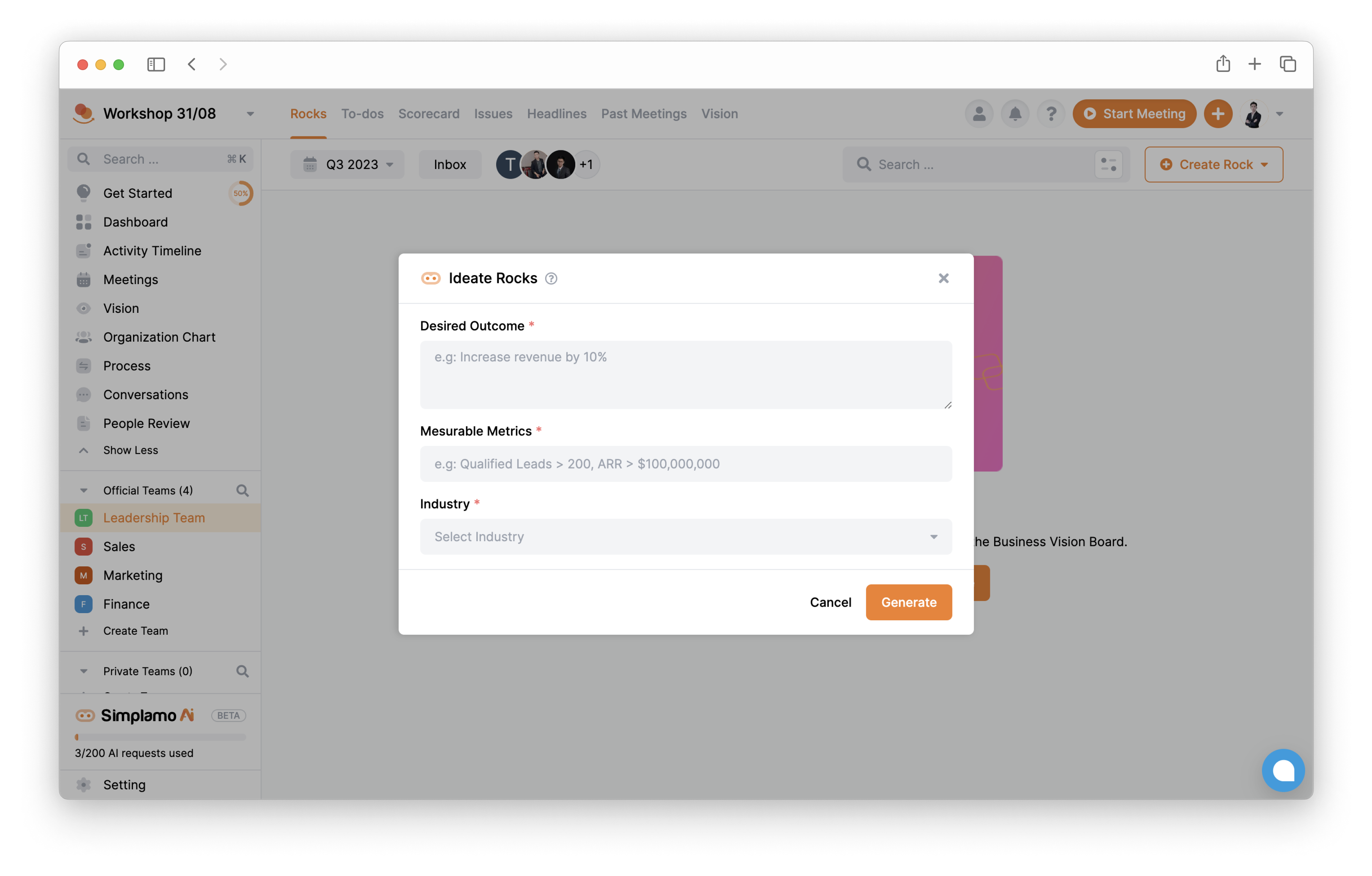Click the Cancel button
This screenshot has width=1372, height=876.
pos(830,601)
